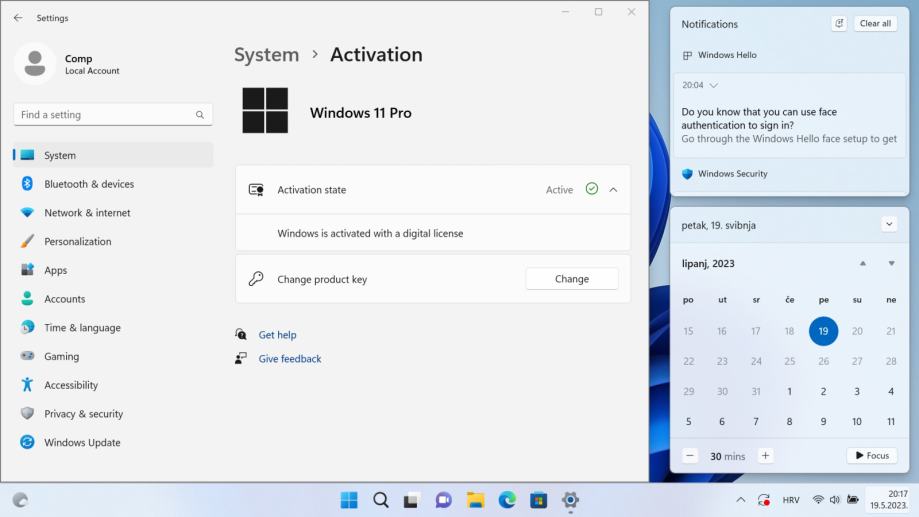Open the Get help link

pos(277,335)
